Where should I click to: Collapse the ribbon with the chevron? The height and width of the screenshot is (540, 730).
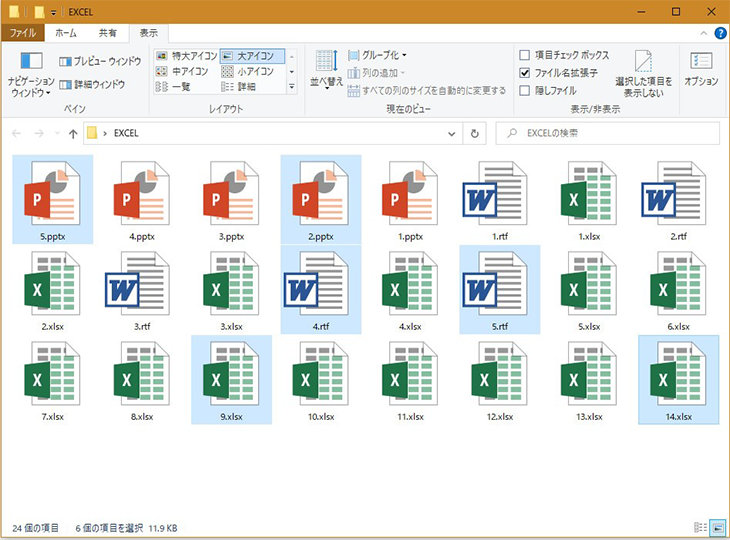(703, 33)
